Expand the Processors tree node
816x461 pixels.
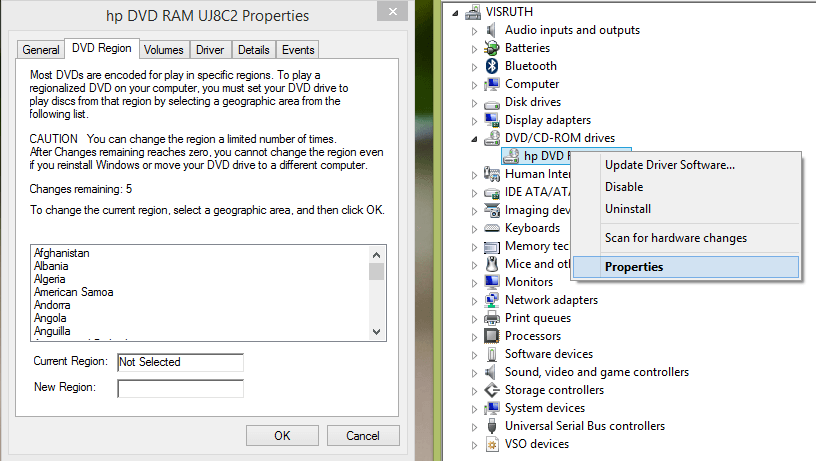(474, 337)
